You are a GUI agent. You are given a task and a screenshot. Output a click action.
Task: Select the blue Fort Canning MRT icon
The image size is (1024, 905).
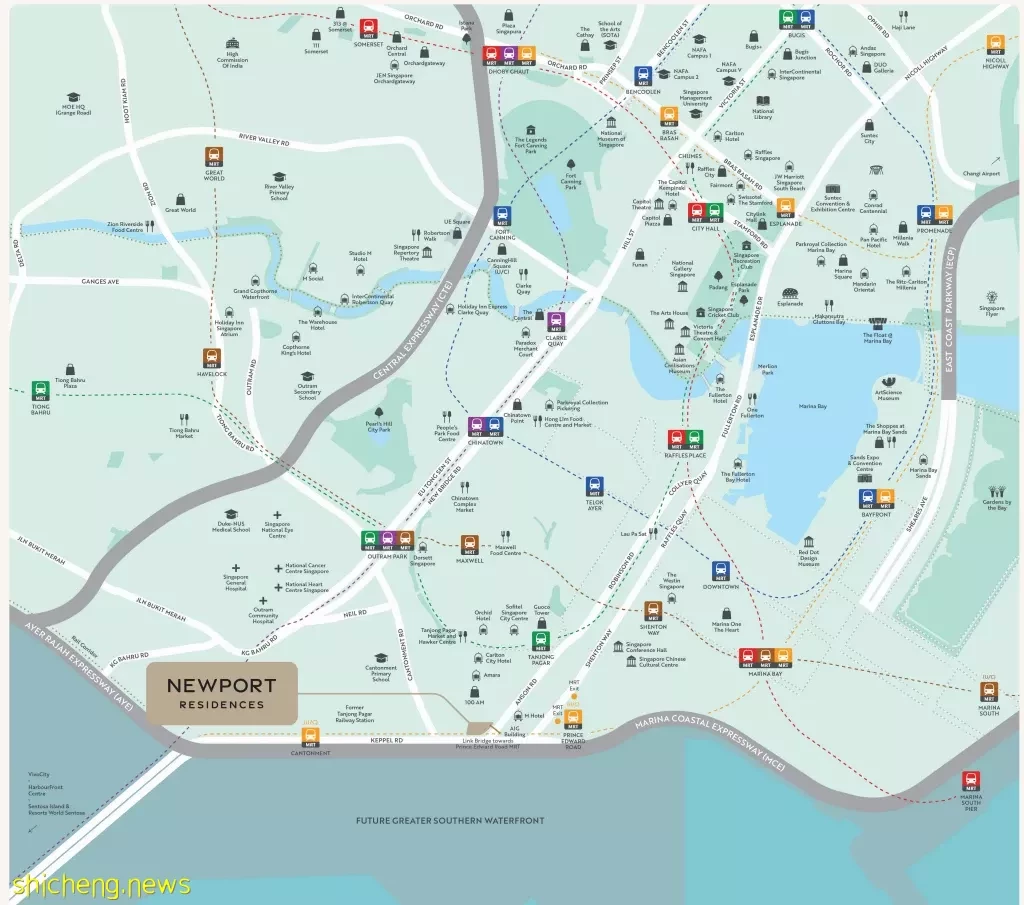pyautogui.click(x=502, y=216)
